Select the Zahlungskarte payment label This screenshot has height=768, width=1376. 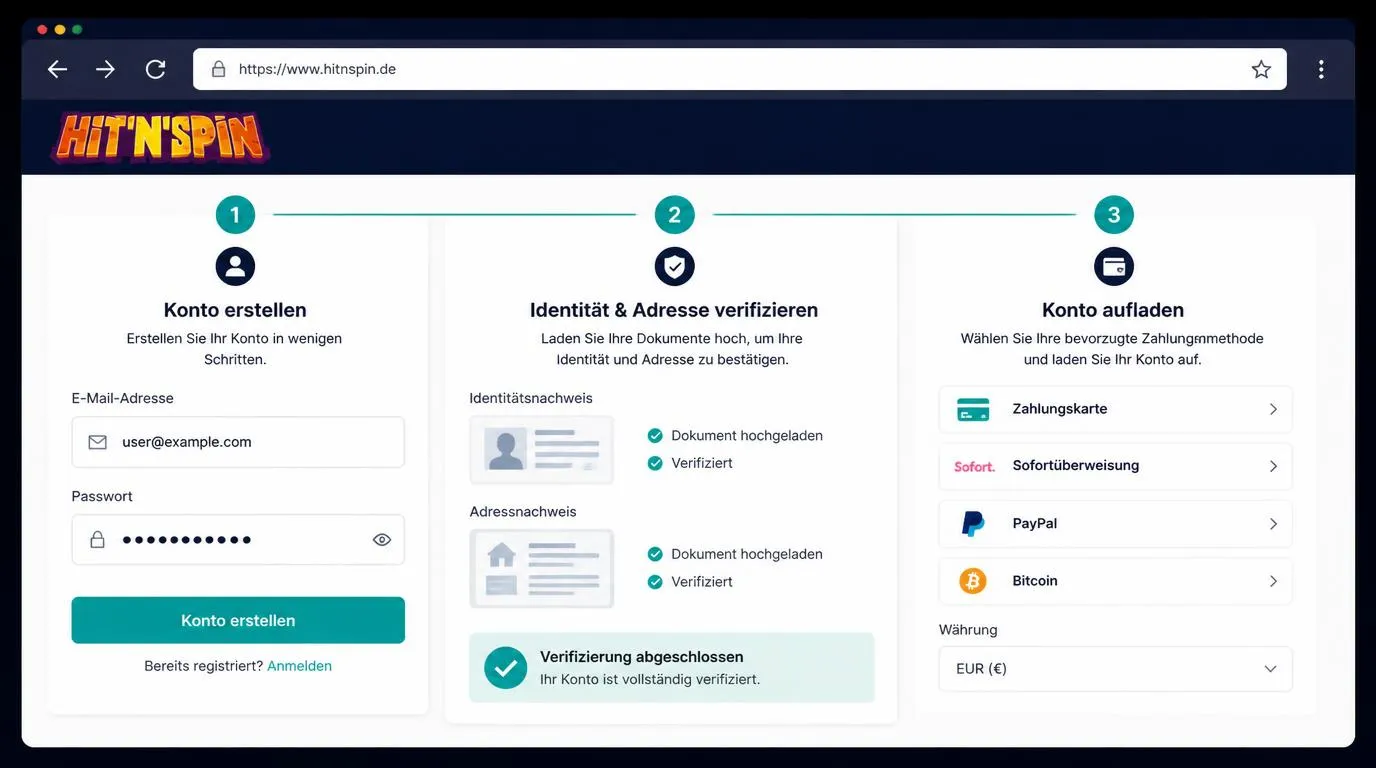point(1059,409)
